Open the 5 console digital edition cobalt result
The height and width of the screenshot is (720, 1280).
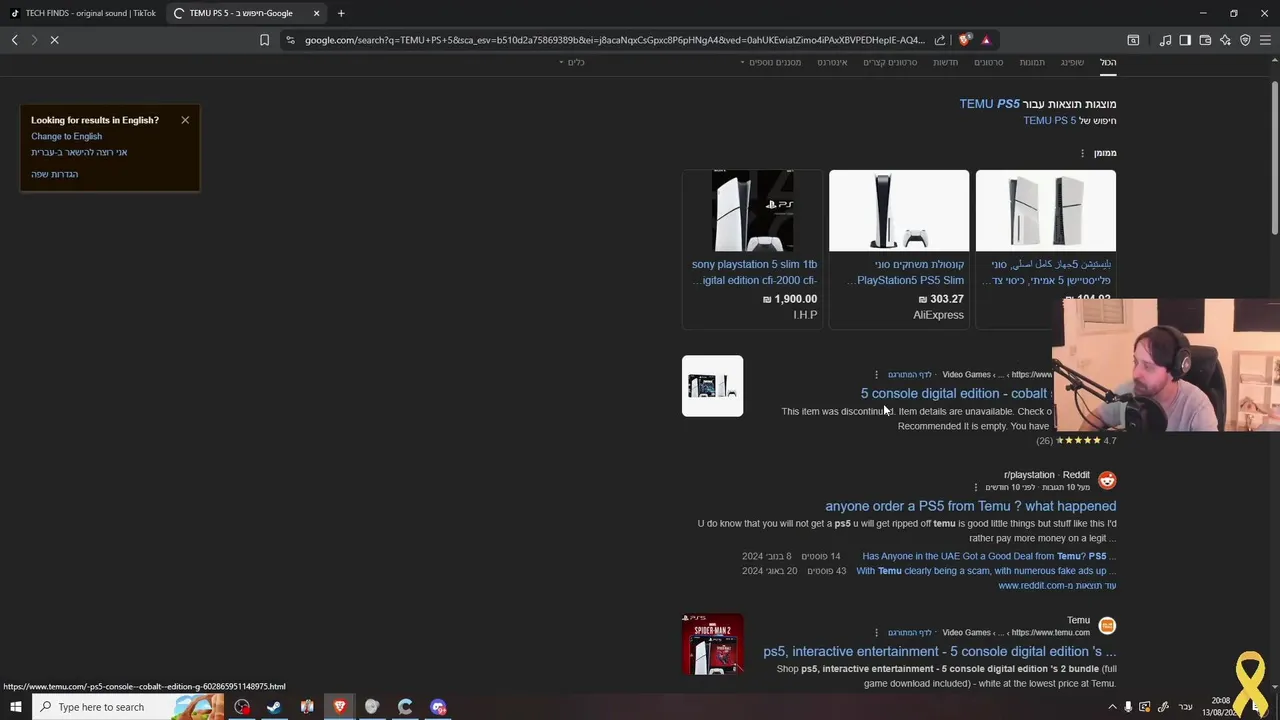pyautogui.click(x=954, y=393)
